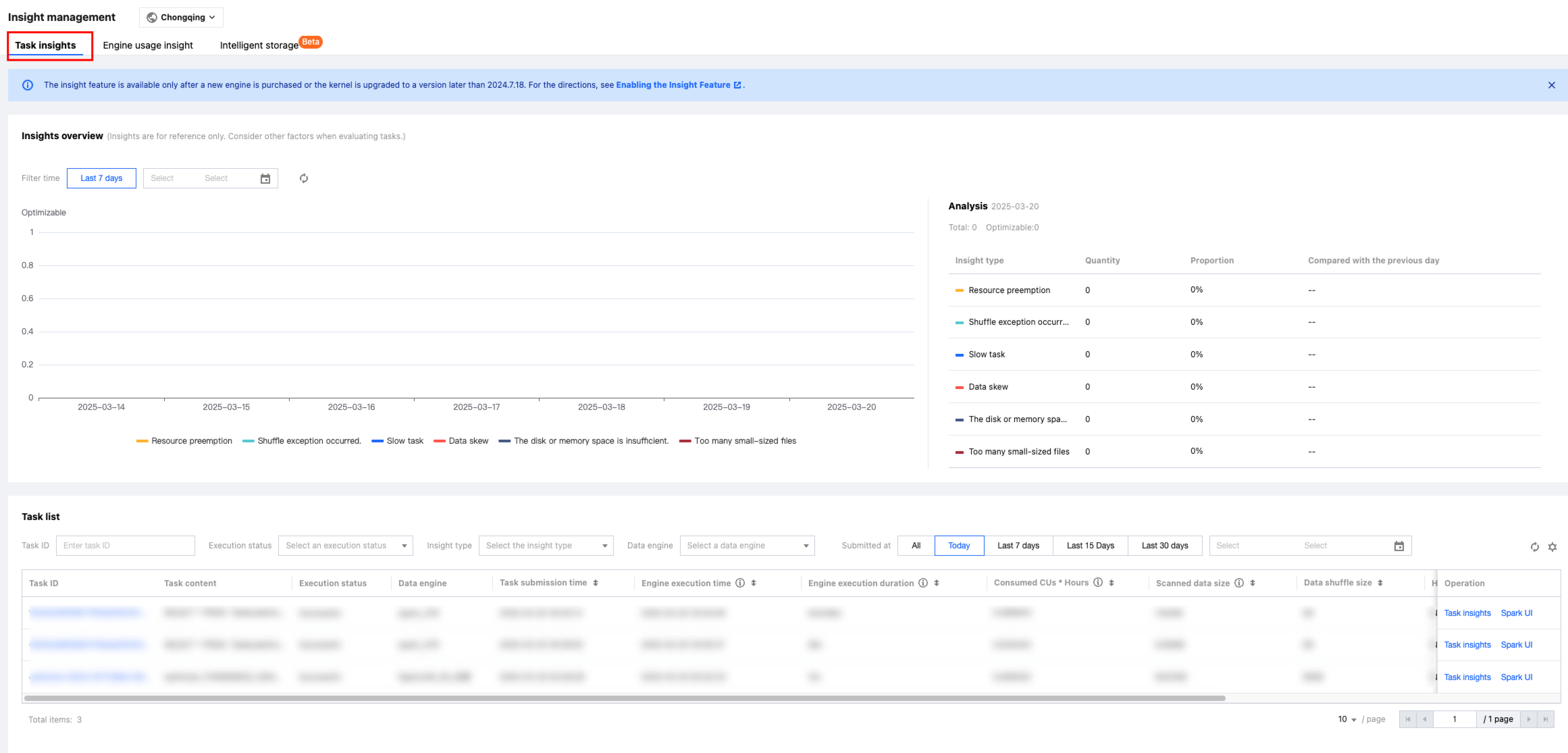Image resolution: width=1568 pixels, height=753 pixels.
Task: Show info for Engine execution time
Action: tap(740, 583)
